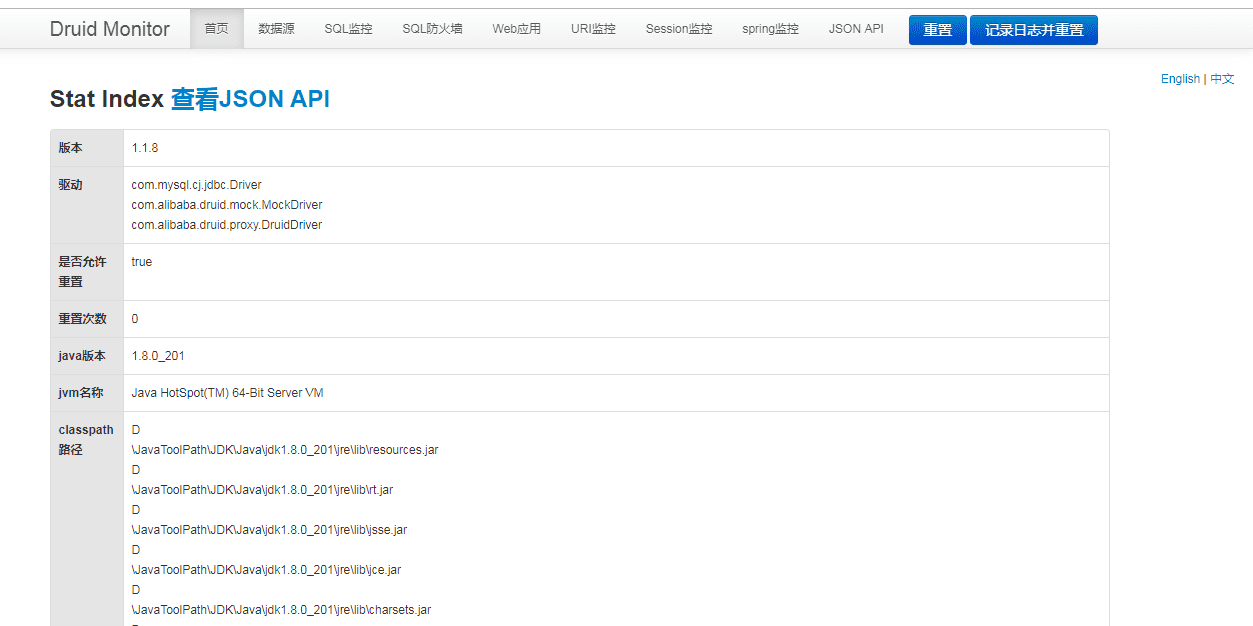This screenshot has height=626, width=1253.
Task: Switch language to 中文
Action: coord(1222,79)
